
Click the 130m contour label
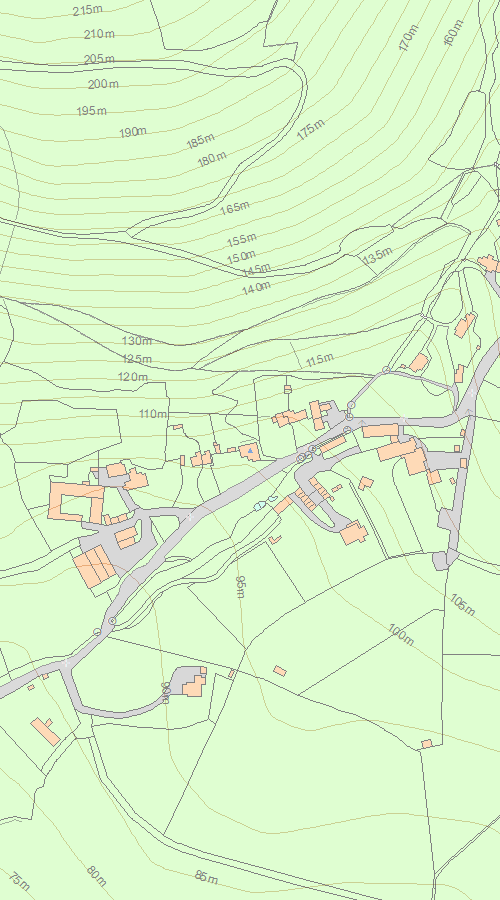(137, 340)
